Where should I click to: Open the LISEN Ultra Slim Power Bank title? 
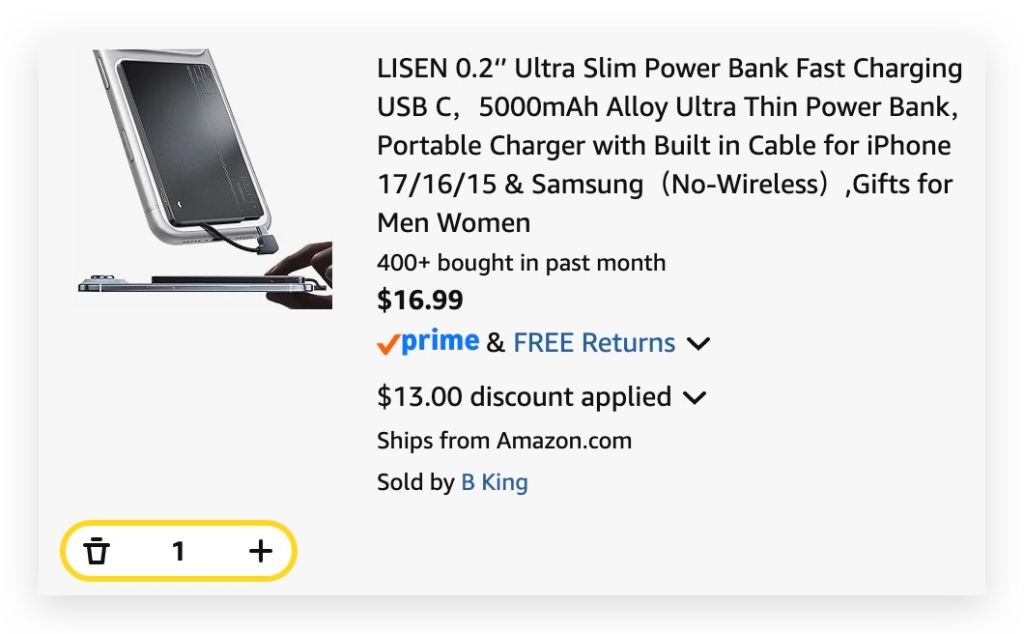(669, 69)
